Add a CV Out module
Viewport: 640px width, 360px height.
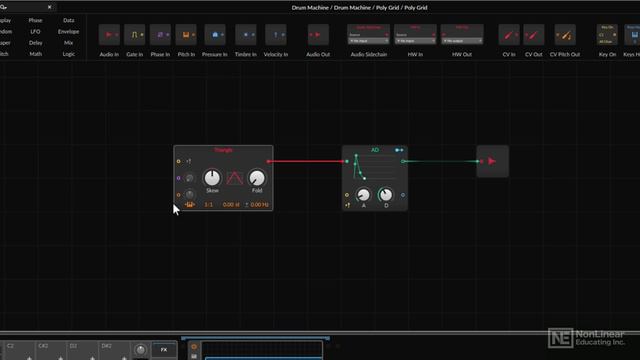pyautogui.click(x=533, y=35)
